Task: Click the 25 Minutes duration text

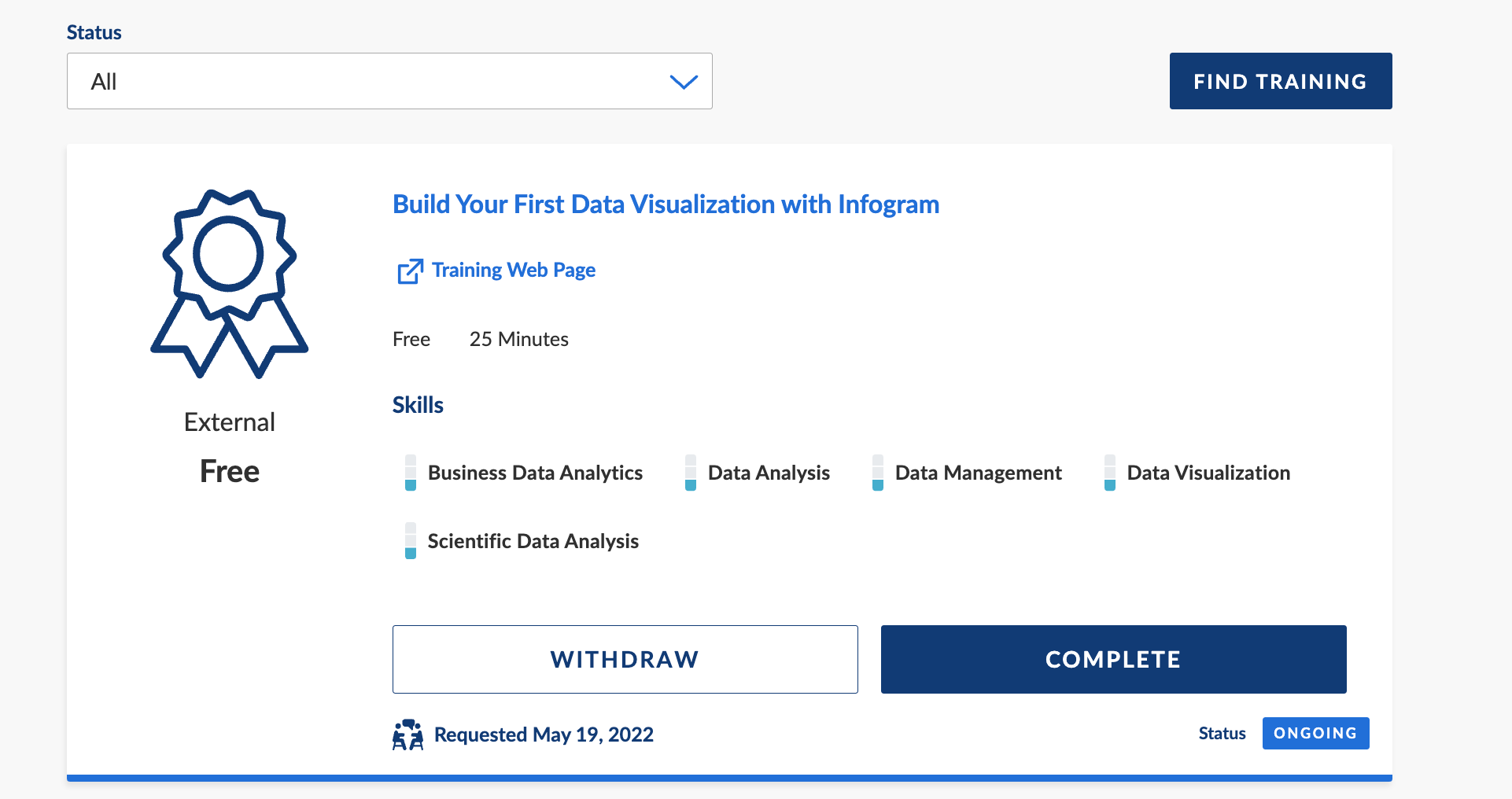Action: coord(519,339)
